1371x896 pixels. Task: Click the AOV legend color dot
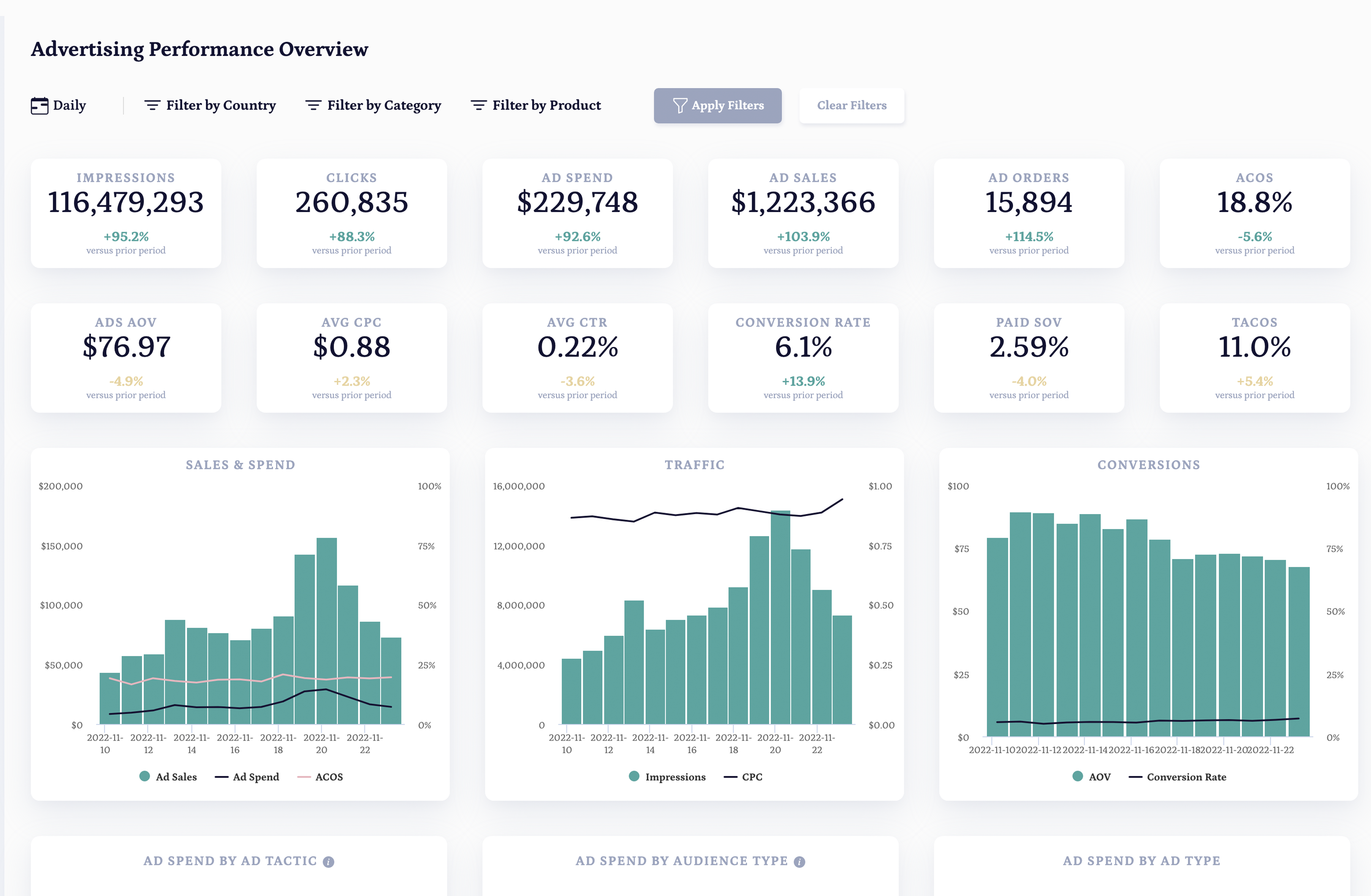1077,776
